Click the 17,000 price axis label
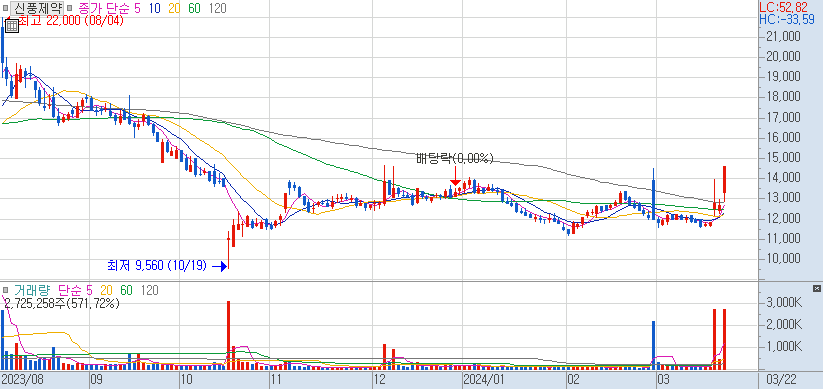The image size is (823, 389). [x=784, y=118]
